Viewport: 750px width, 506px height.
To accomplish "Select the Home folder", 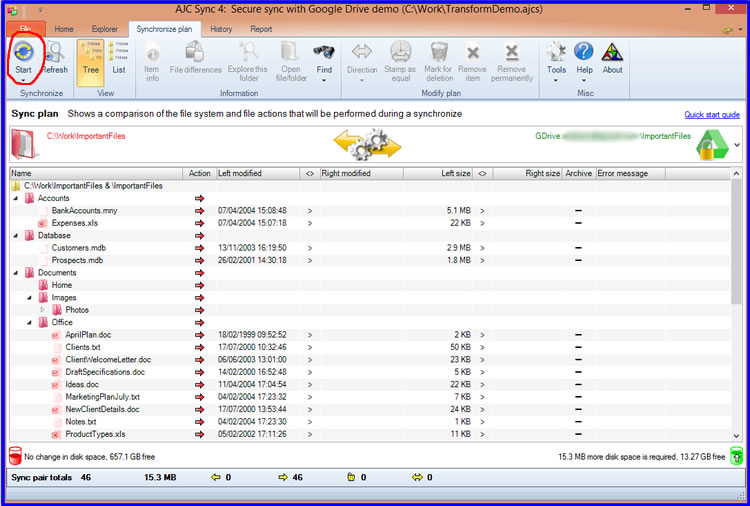I will tap(62, 285).
